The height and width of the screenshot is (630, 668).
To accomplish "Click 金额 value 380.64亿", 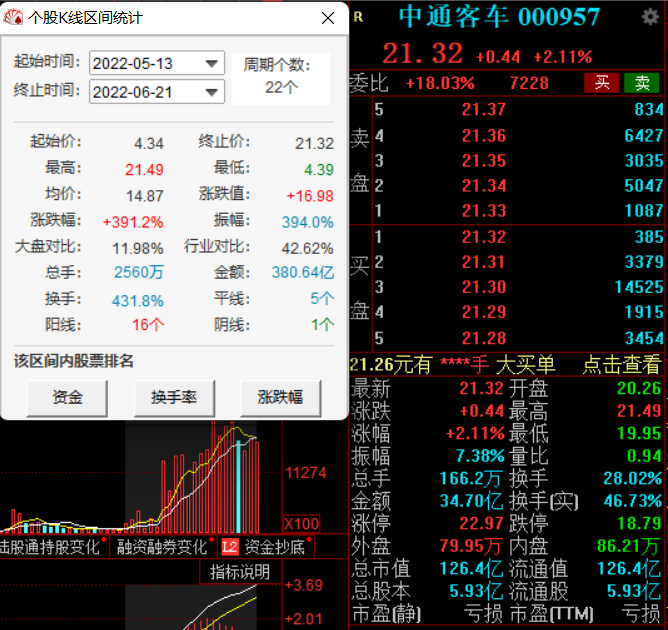I will click(303, 273).
